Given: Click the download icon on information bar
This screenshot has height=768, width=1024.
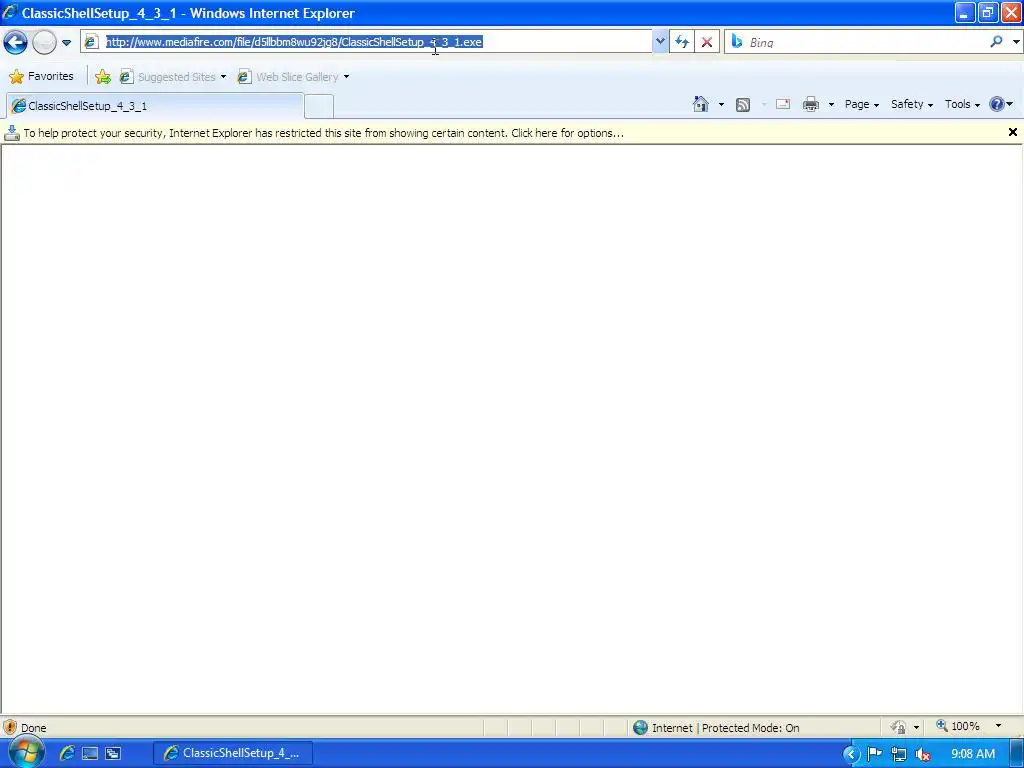Looking at the screenshot, I should click(12, 133).
